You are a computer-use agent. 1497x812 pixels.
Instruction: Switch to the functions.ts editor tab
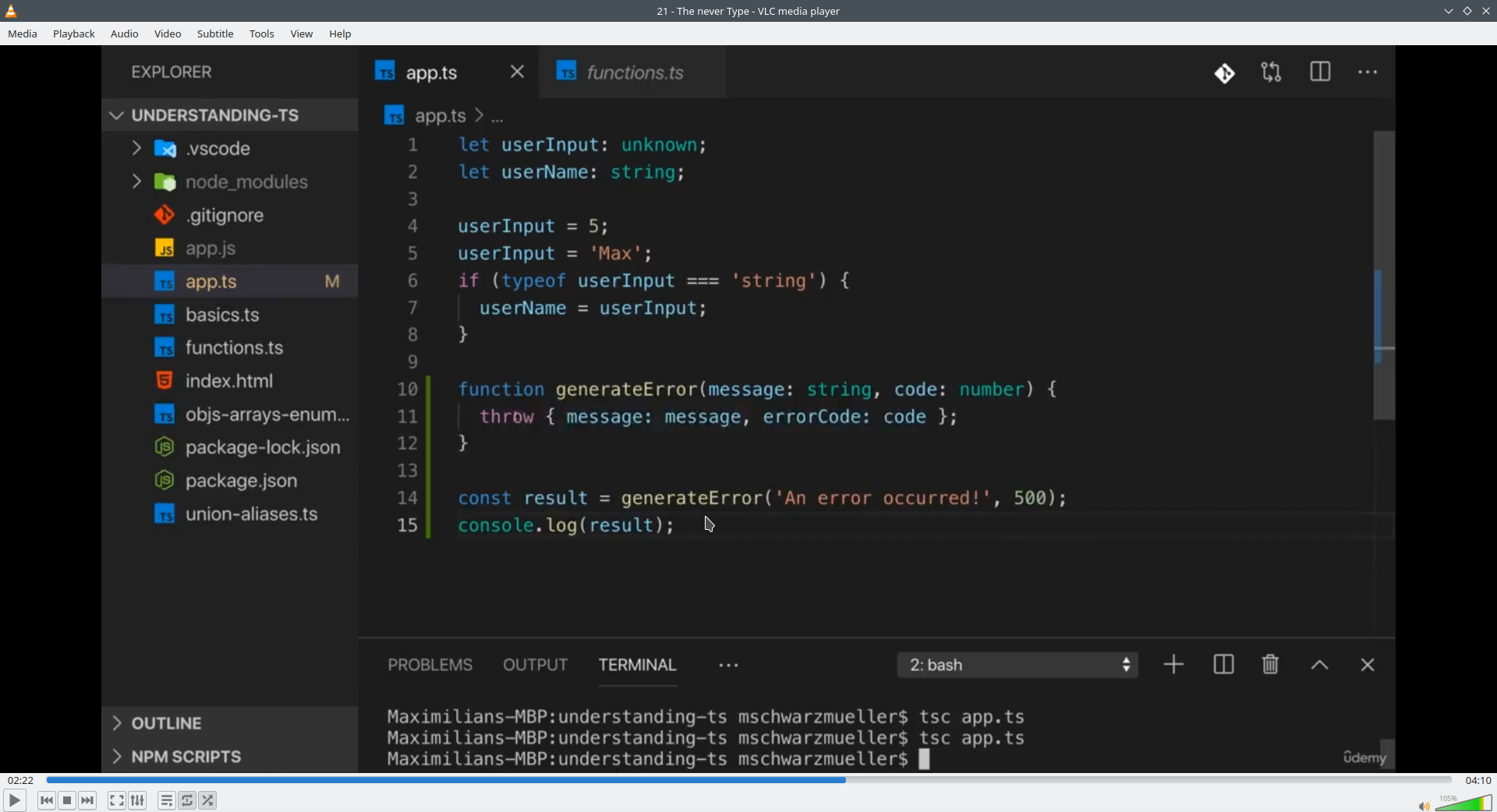point(632,72)
